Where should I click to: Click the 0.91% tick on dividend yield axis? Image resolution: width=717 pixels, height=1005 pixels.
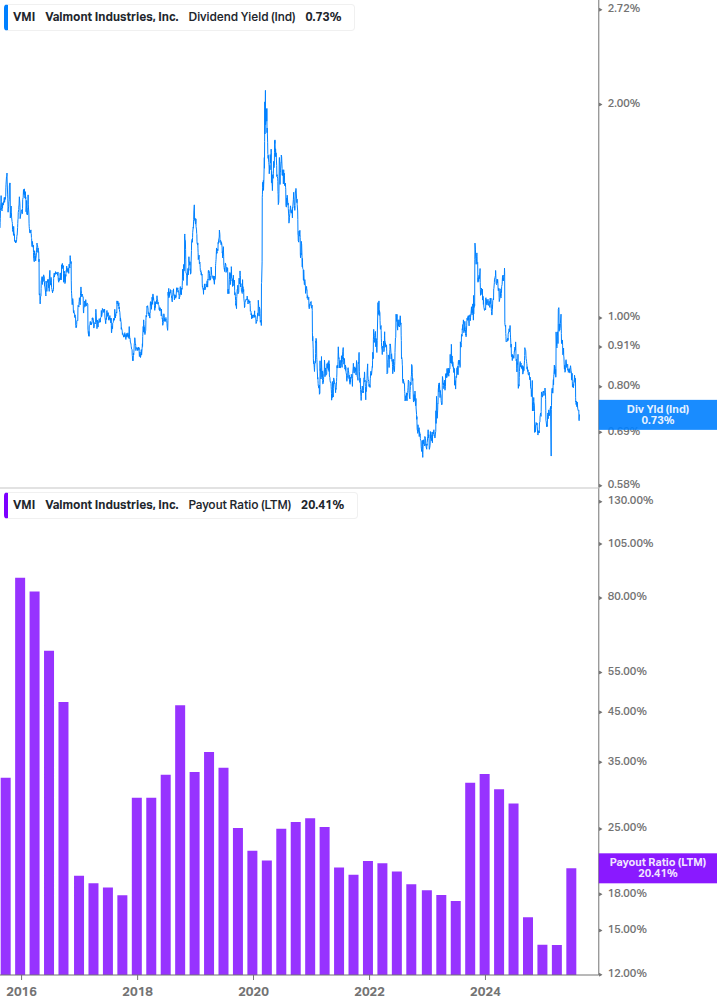[623, 345]
